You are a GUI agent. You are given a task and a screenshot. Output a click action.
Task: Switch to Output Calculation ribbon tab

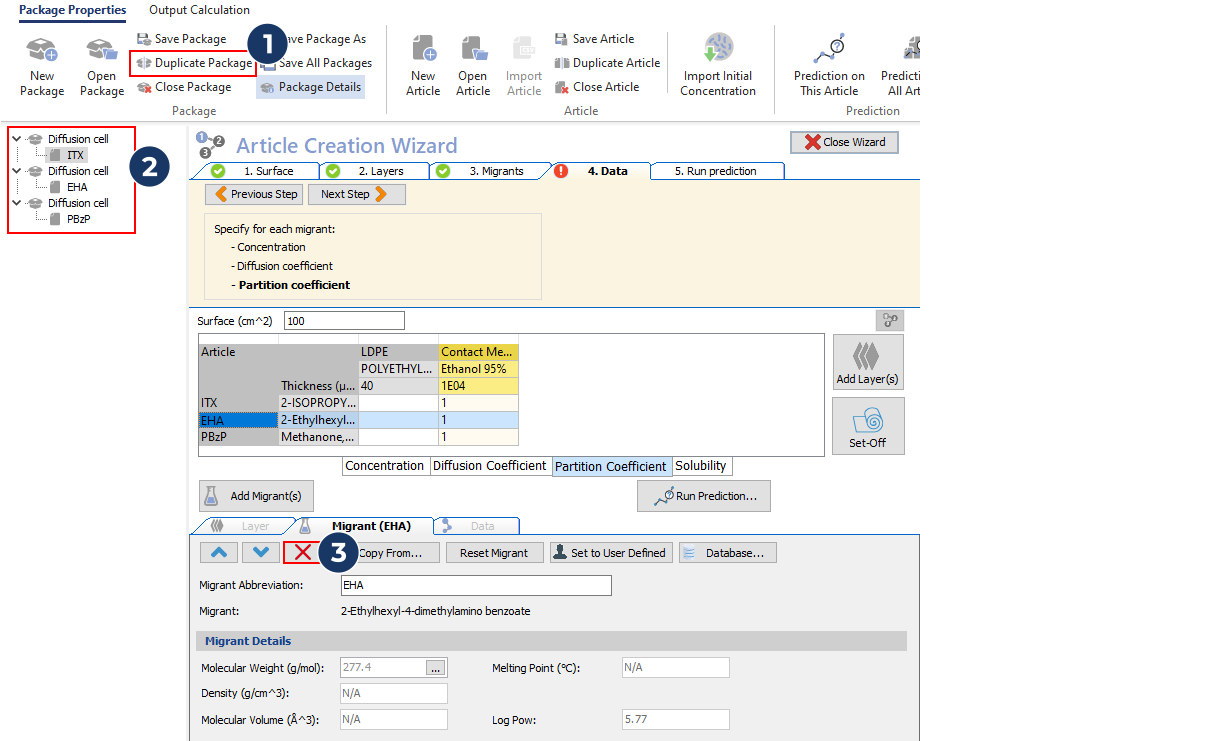pyautogui.click(x=199, y=10)
